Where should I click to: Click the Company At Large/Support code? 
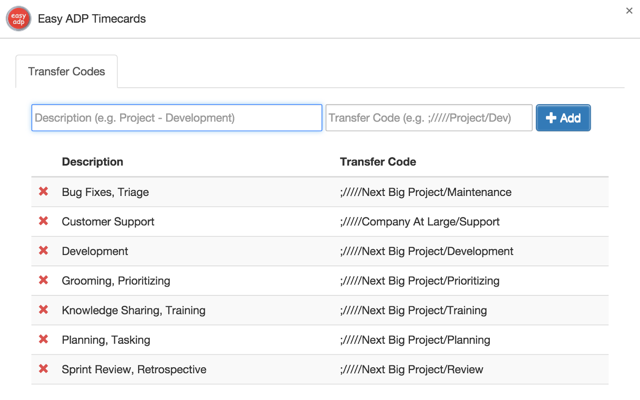tap(420, 221)
